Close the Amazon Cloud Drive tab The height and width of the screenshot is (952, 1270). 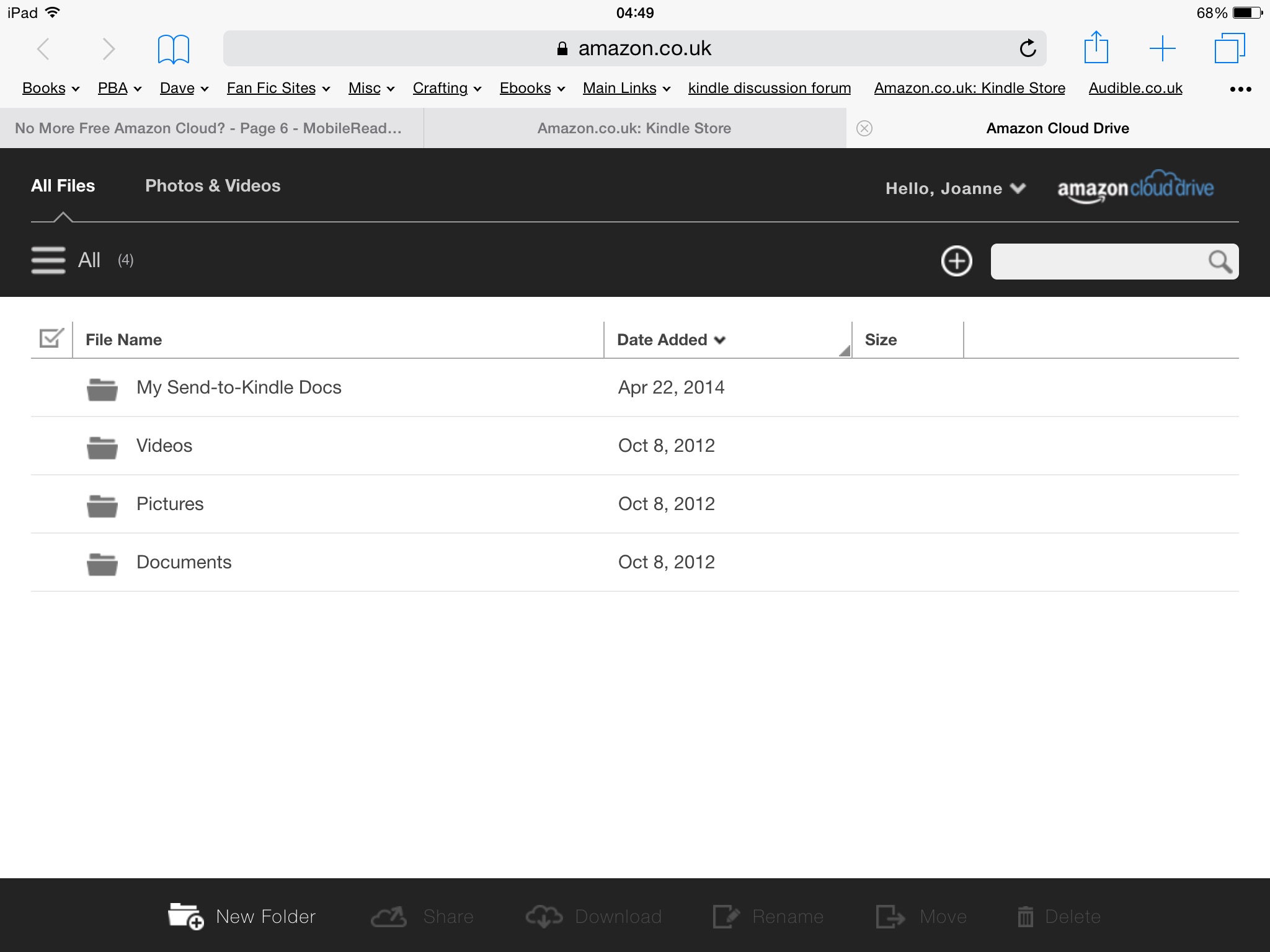coord(864,128)
